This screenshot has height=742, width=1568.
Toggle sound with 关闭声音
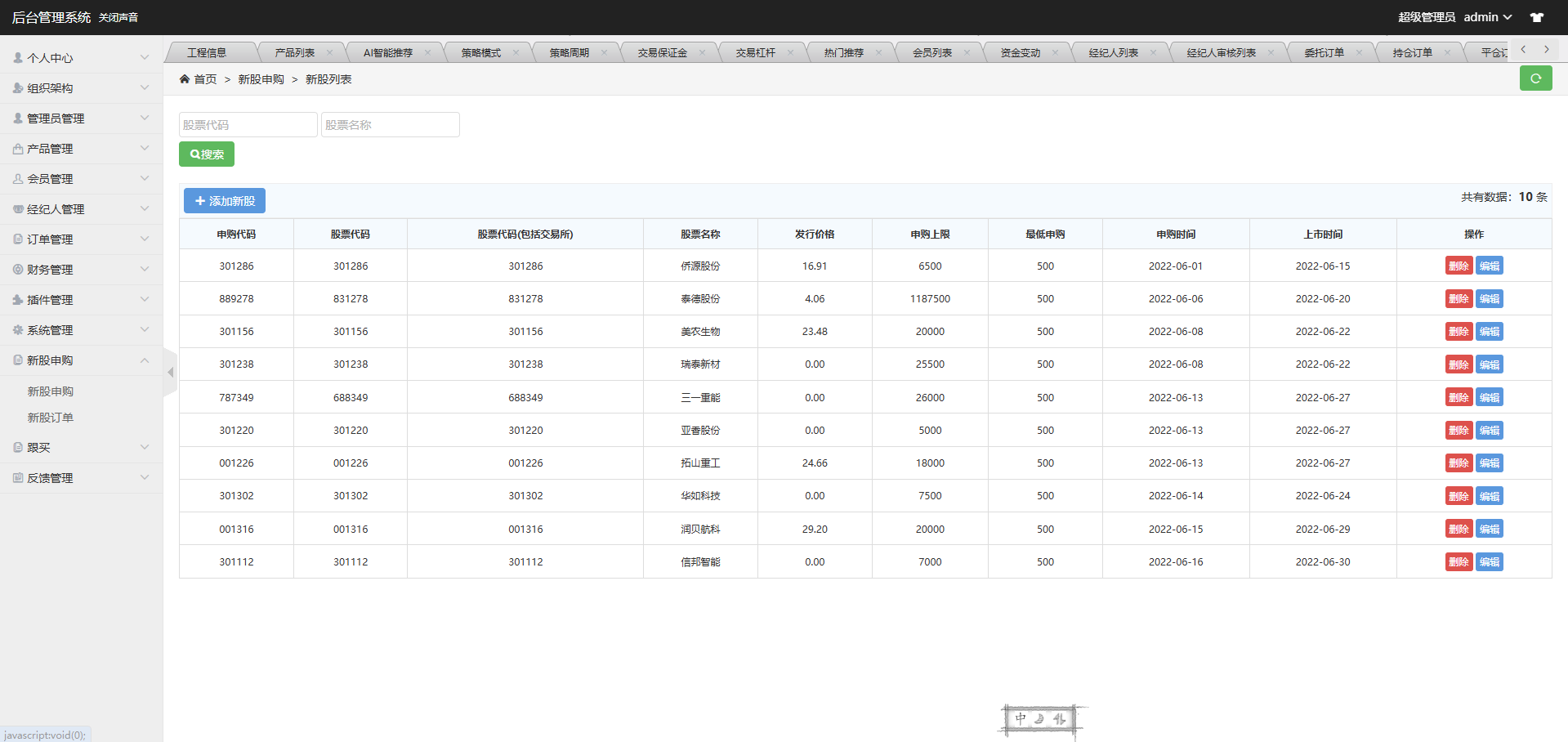click(x=118, y=17)
